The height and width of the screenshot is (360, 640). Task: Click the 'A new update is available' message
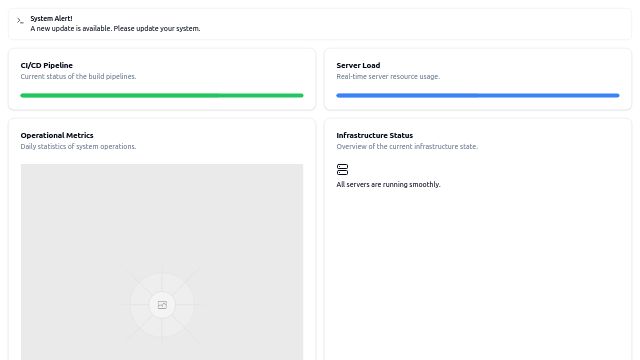(115, 29)
